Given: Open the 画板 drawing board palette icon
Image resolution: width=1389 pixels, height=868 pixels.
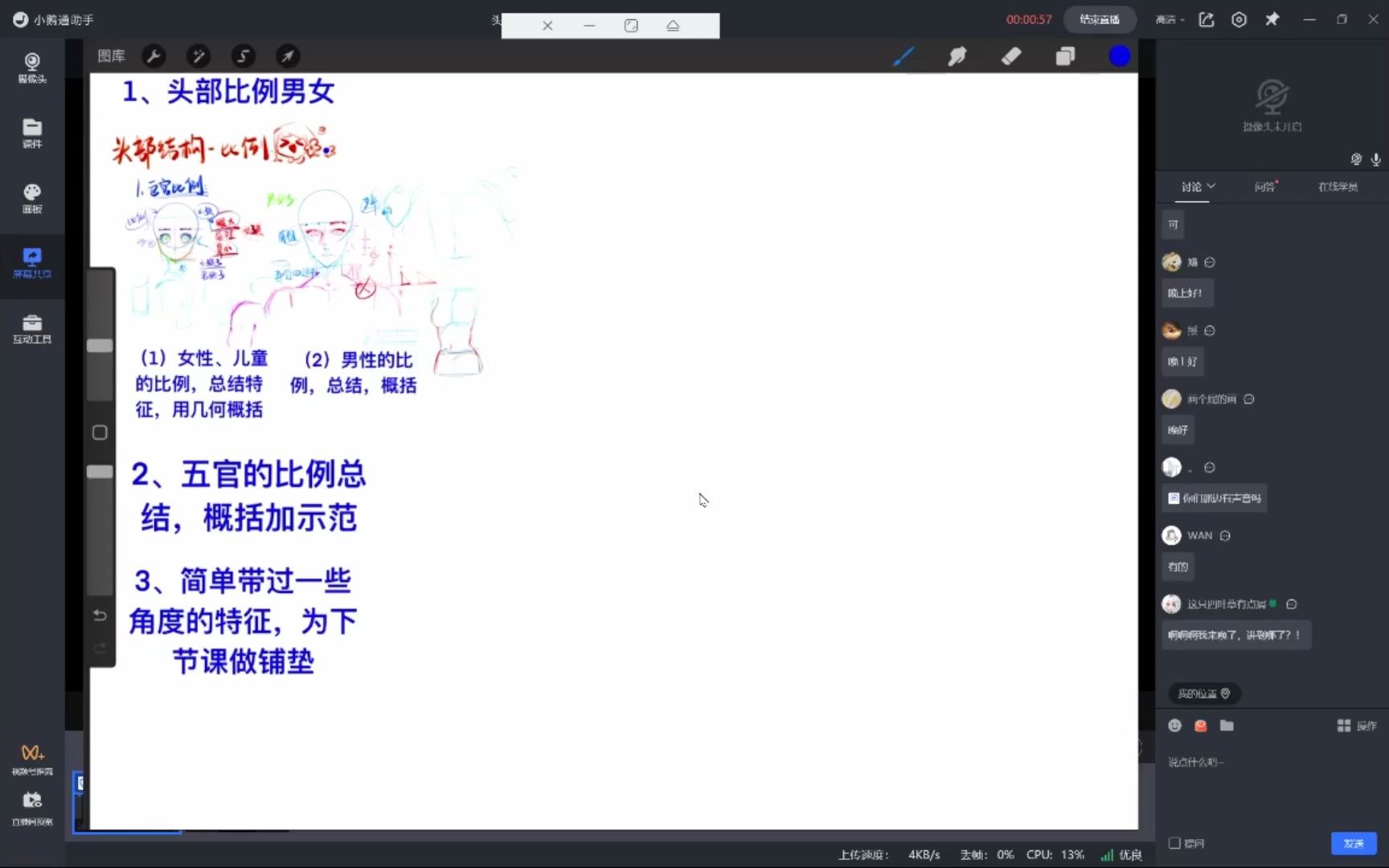Looking at the screenshot, I should (32, 198).
